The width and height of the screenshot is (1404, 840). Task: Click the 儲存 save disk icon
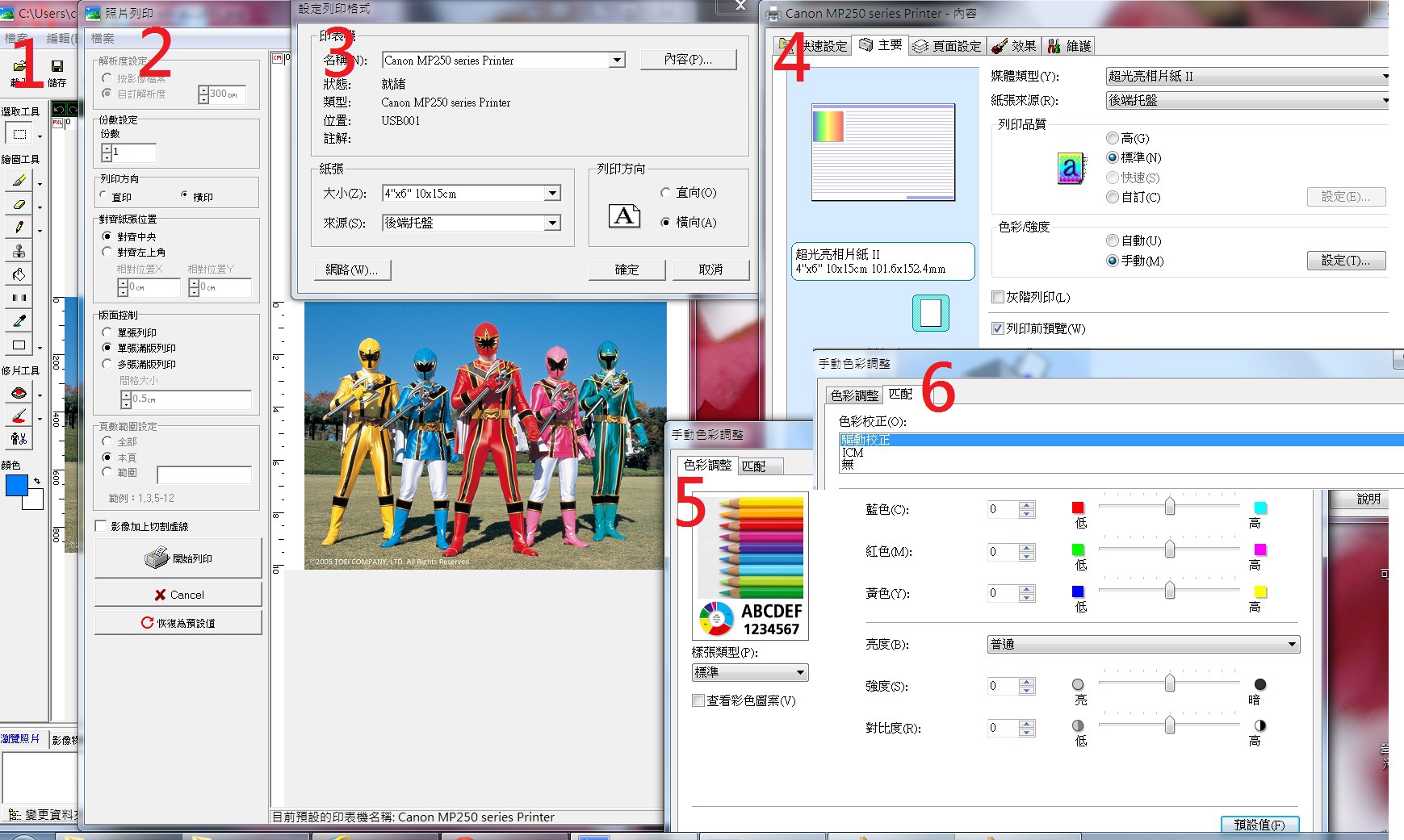57,66
